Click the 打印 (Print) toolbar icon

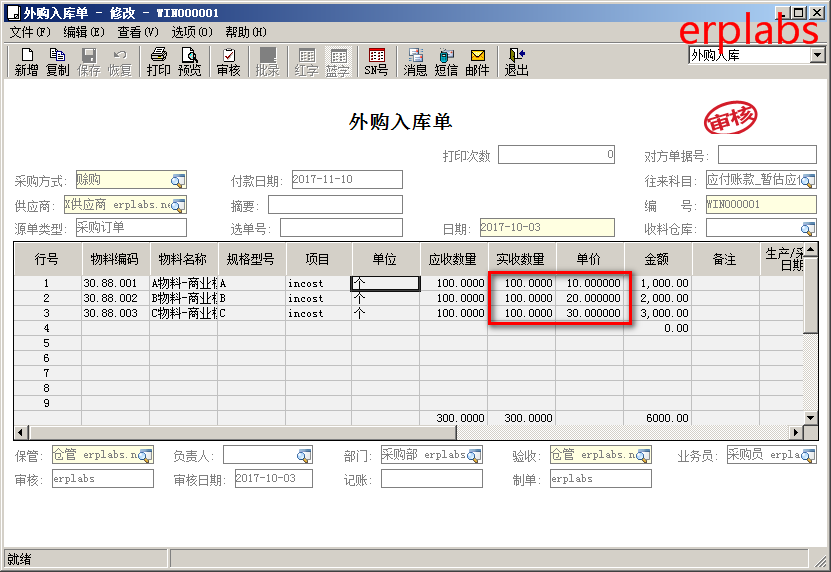pyautogui.click(x=158, y=61)
